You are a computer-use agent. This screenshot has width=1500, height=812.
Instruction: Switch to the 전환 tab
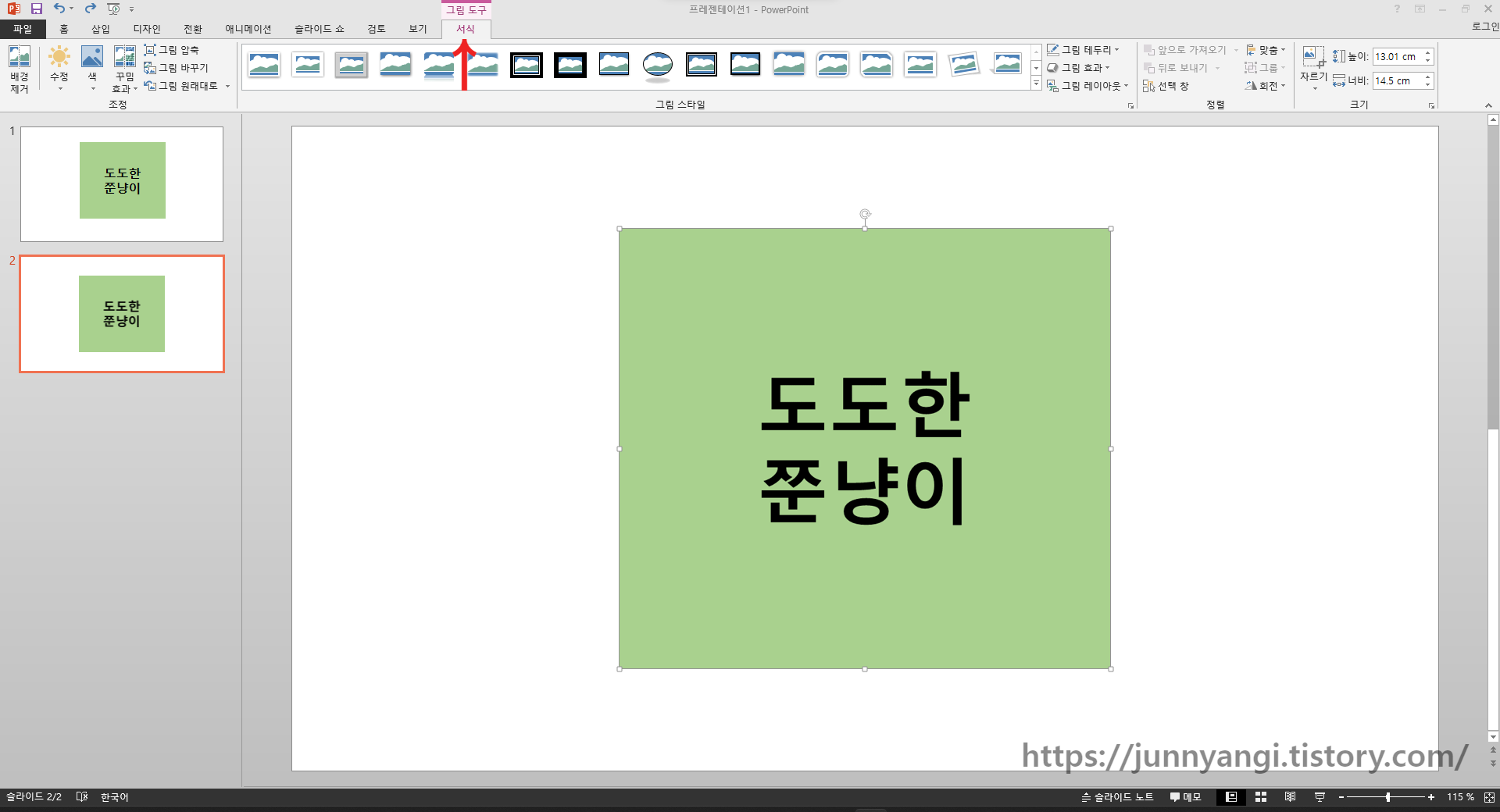(193, 29)
